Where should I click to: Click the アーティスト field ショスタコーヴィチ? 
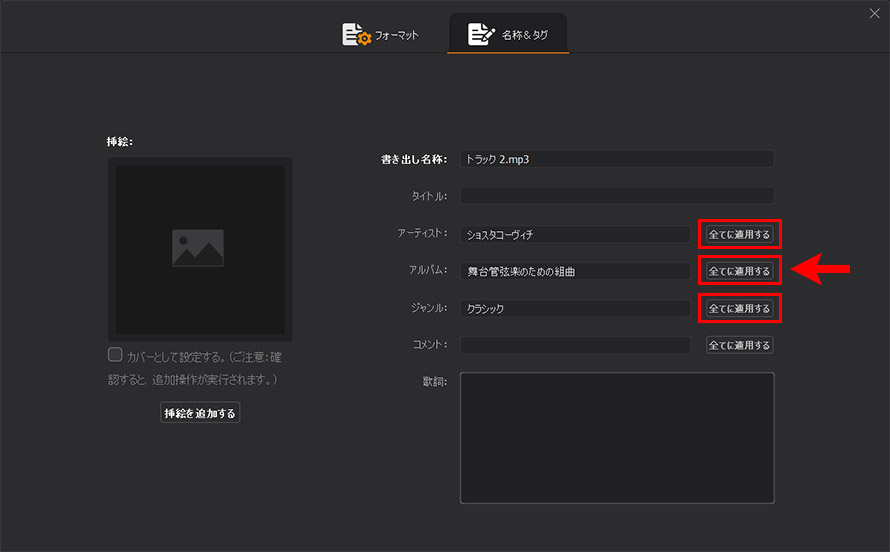(576, 234)
